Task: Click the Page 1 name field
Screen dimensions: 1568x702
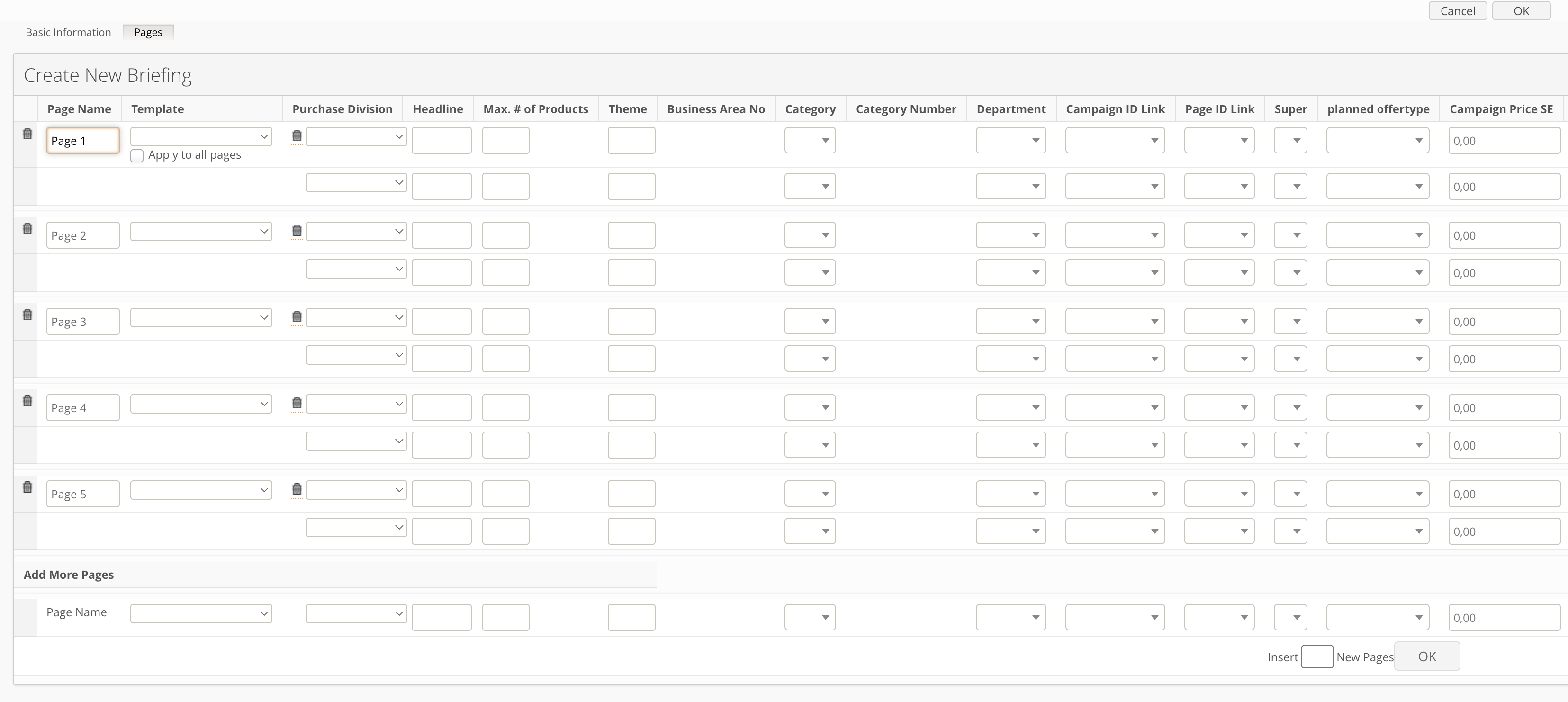Action: 83,141
